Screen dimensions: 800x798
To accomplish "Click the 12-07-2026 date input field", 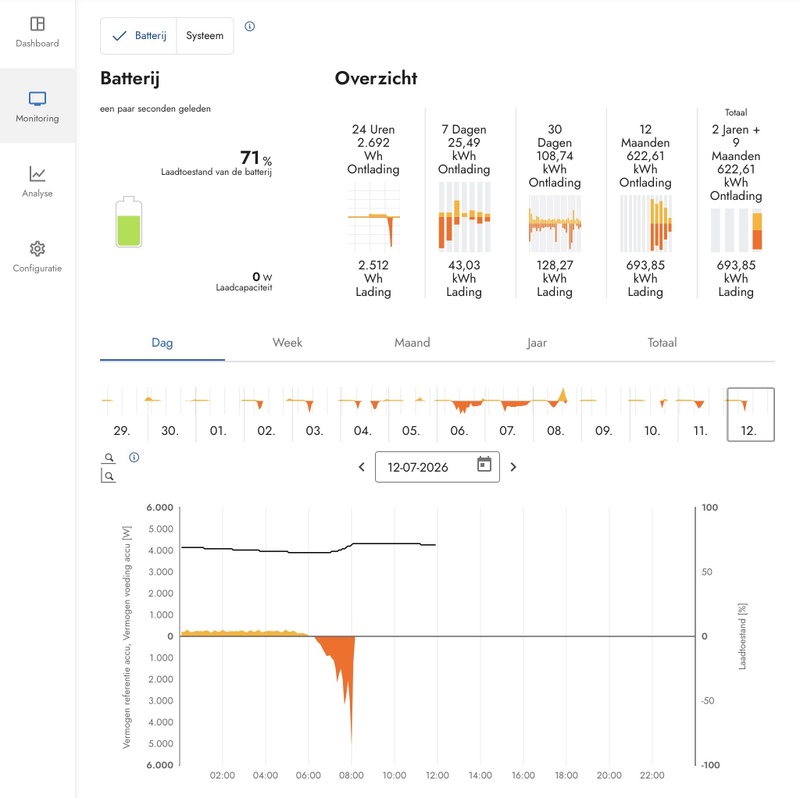I will click(x=437, y=467).
